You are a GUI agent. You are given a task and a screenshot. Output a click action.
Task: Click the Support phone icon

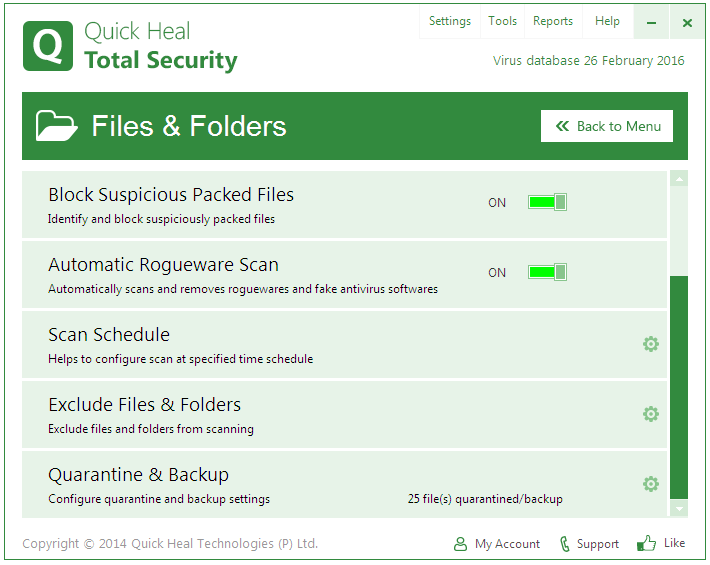(x=565, y=544)
